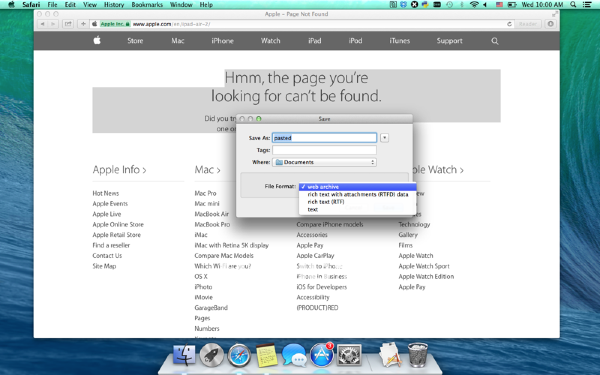Screen dimensions: 600x375
Task: Open the Share button in Safari toolbar
Action: (68, 24)
